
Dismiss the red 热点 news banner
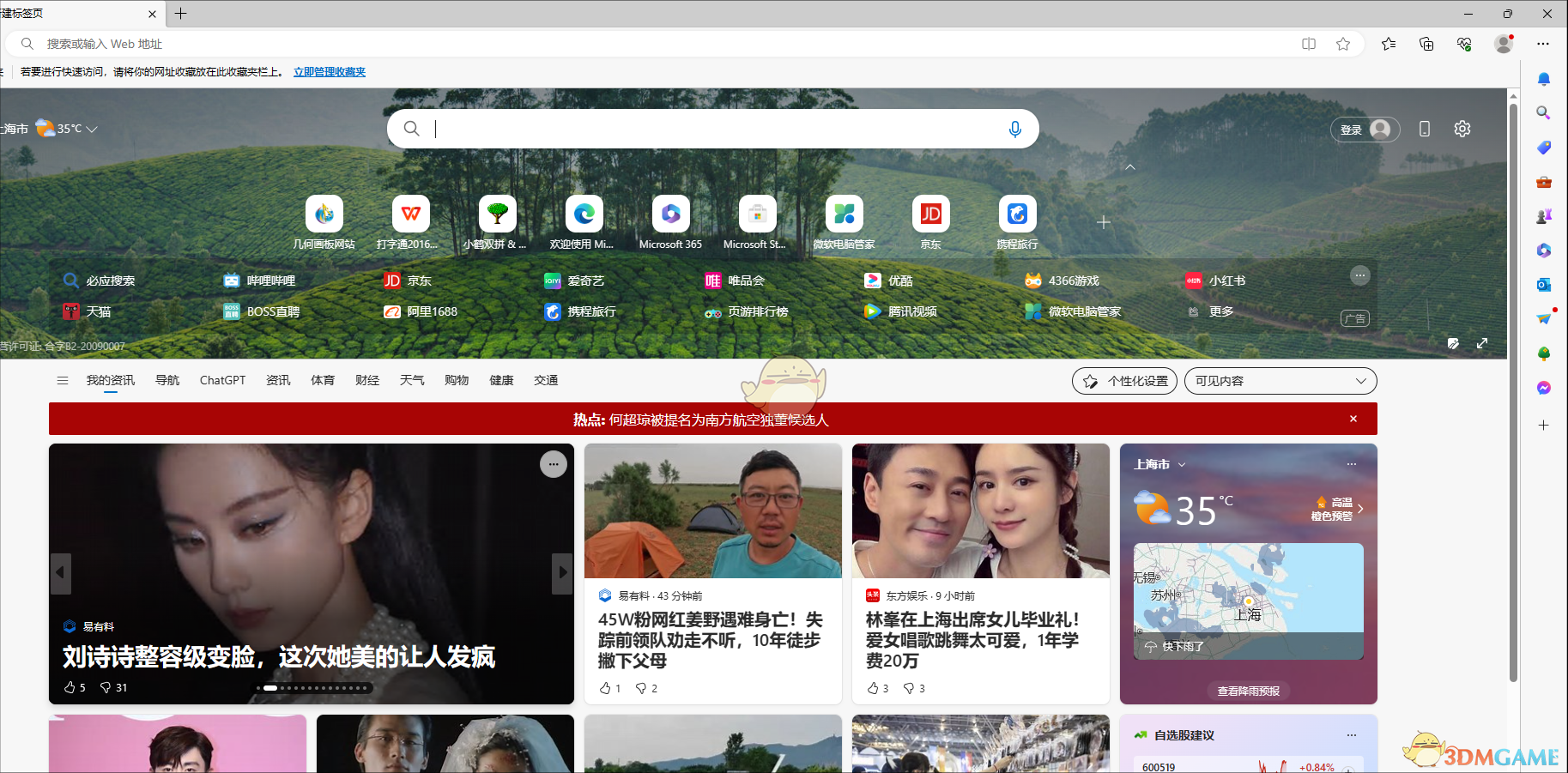tap(1353, 419)
